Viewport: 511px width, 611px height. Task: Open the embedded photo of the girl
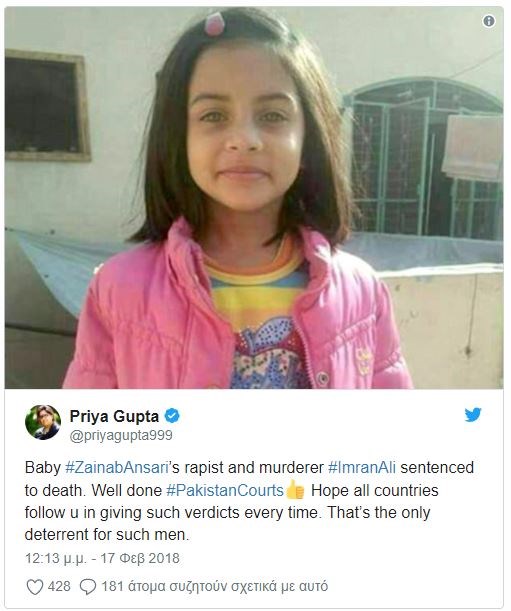click(254, 198)
